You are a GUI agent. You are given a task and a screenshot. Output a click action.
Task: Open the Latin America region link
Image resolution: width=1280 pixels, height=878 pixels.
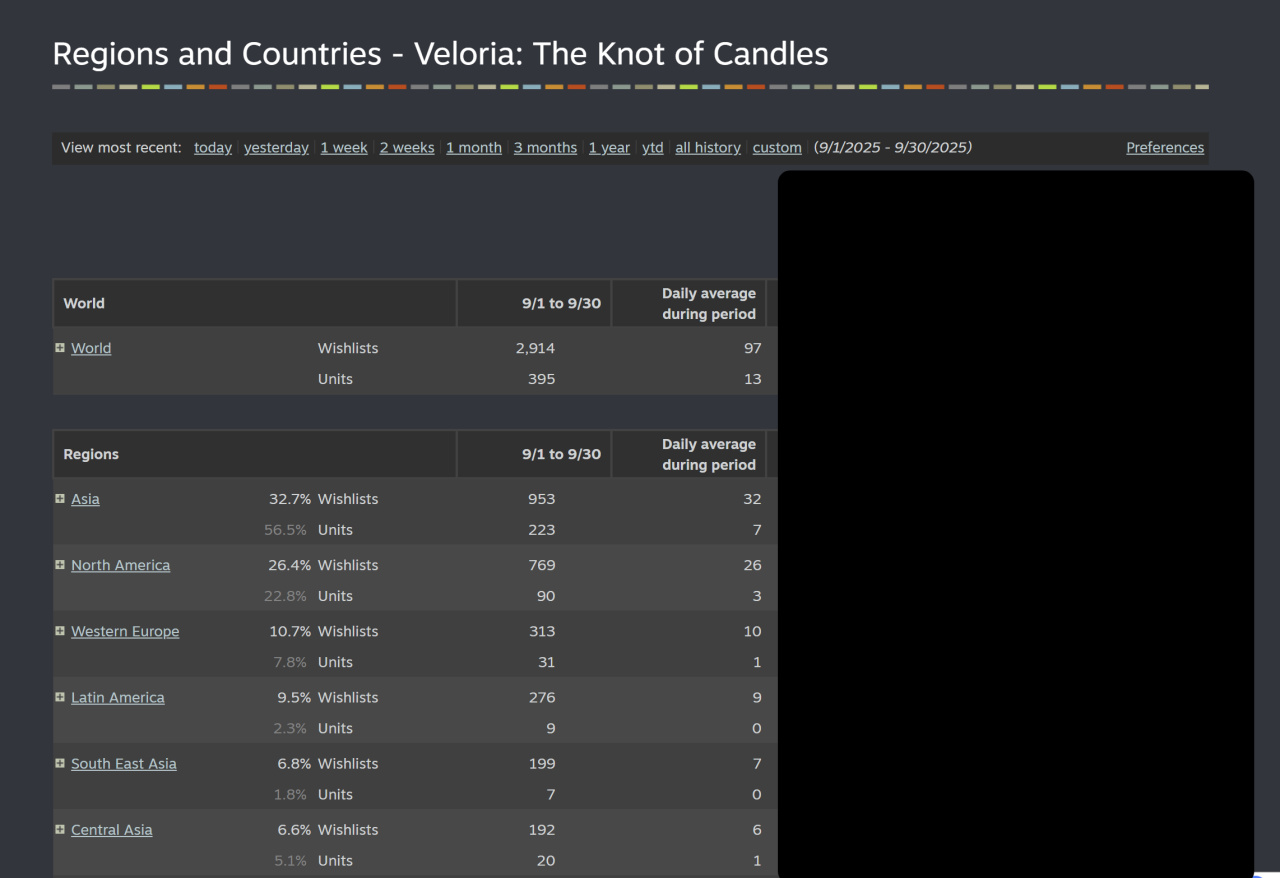click(118, 697)
